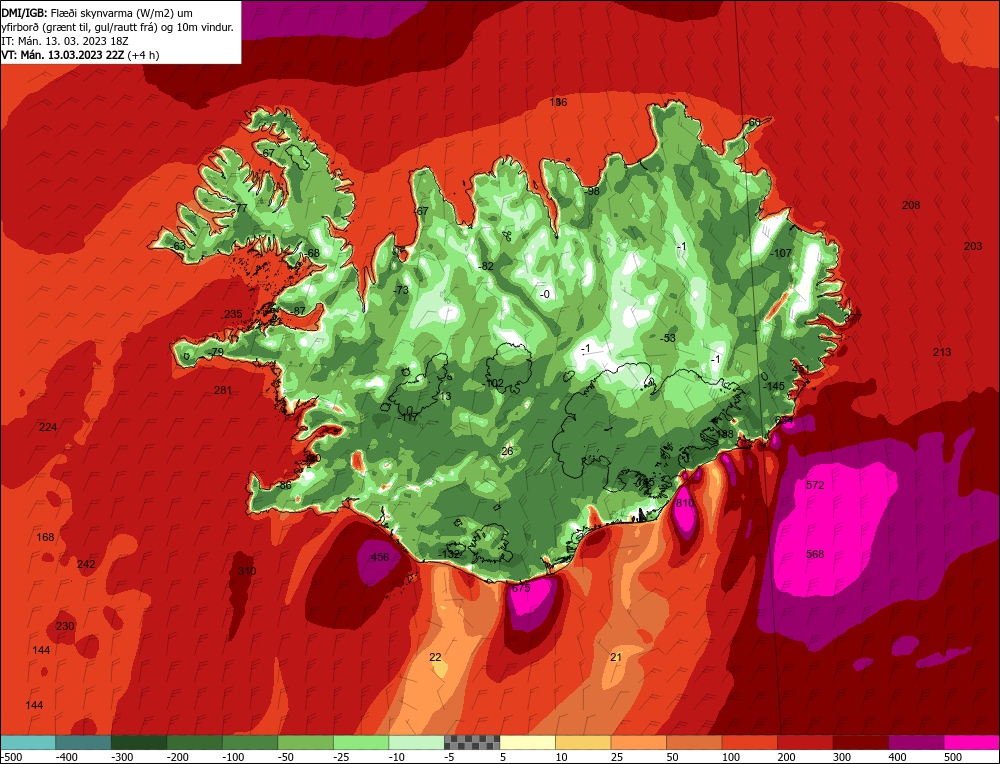The image size is (1000, 764).
Task: Click the -82 value in north Iceland
Action: pyautogui.click(x=486, y=267)
